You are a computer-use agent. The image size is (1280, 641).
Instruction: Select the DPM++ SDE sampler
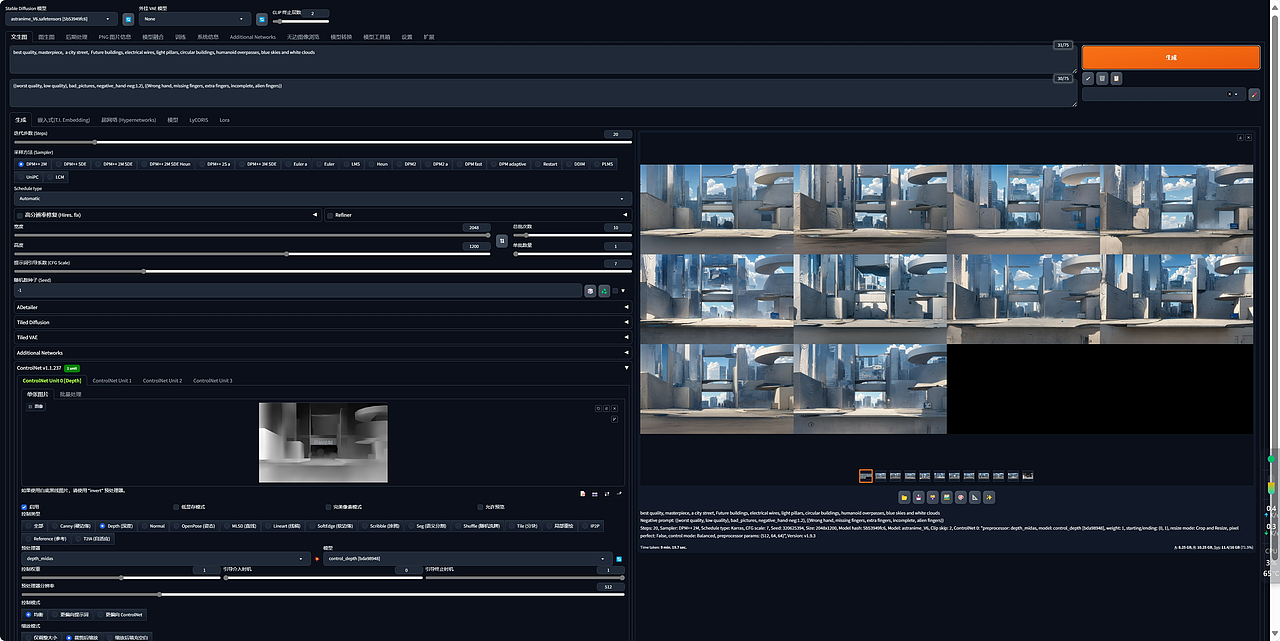70,163
